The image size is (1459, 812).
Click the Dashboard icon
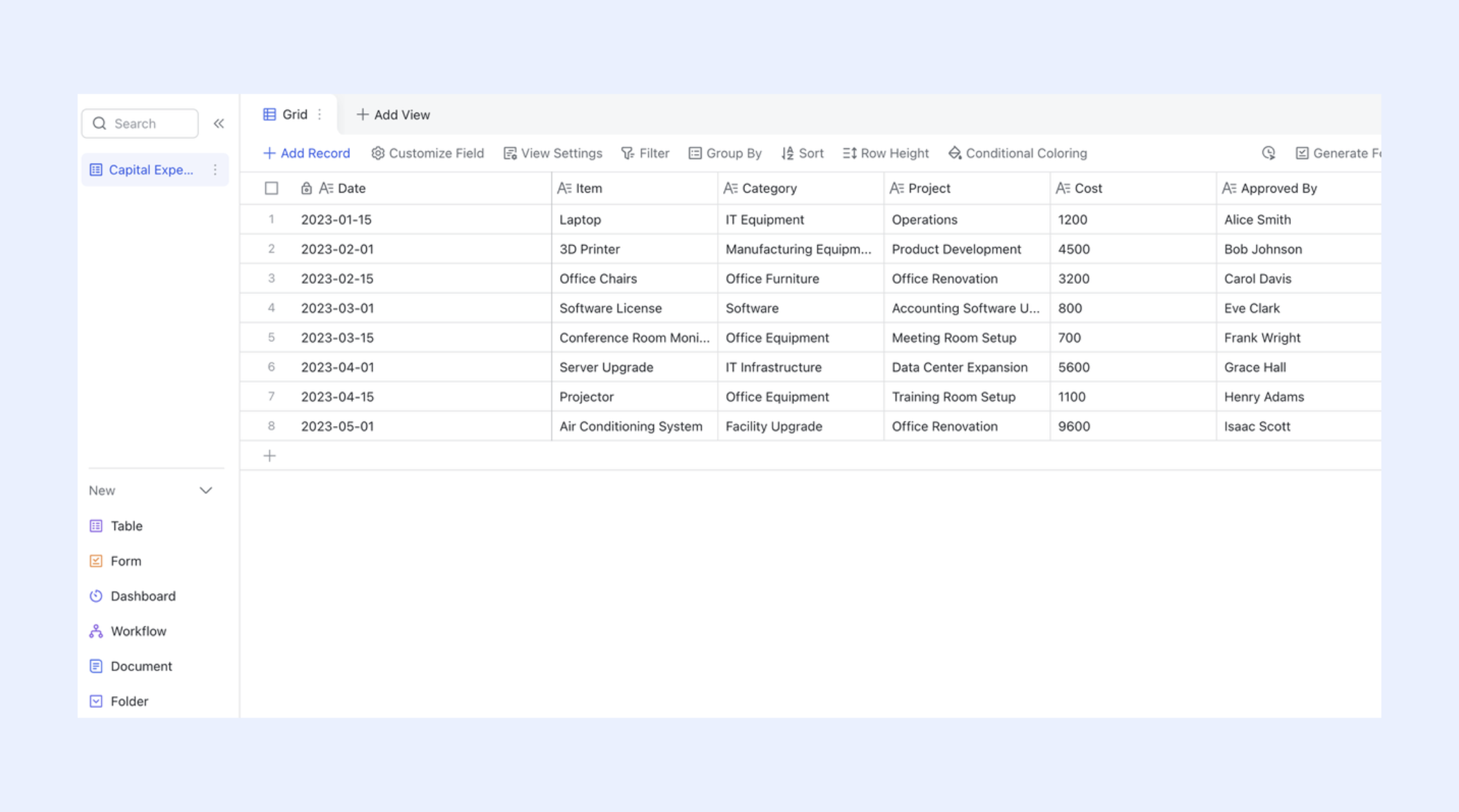coord(96,595)
